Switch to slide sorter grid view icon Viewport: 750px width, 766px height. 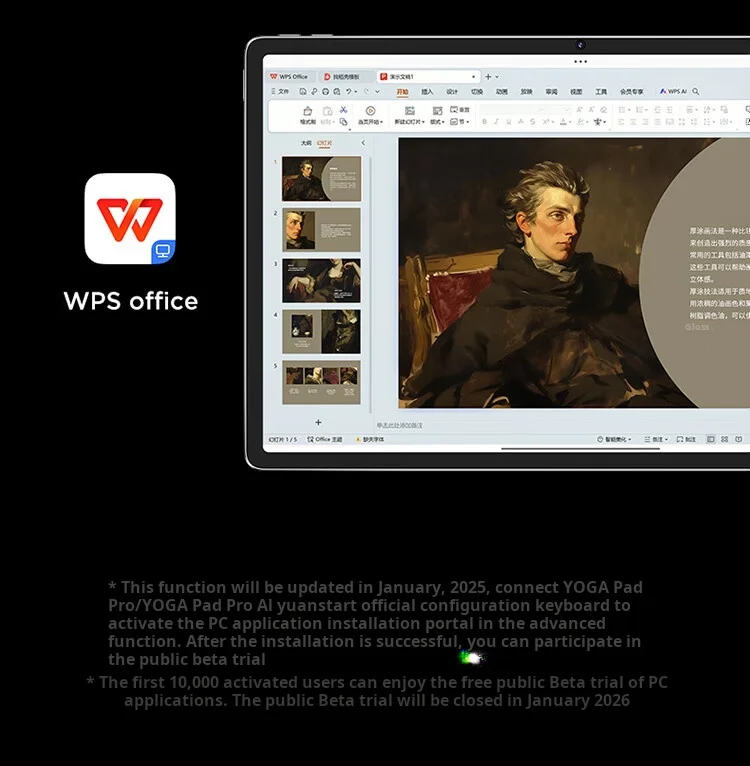(725, 439)
